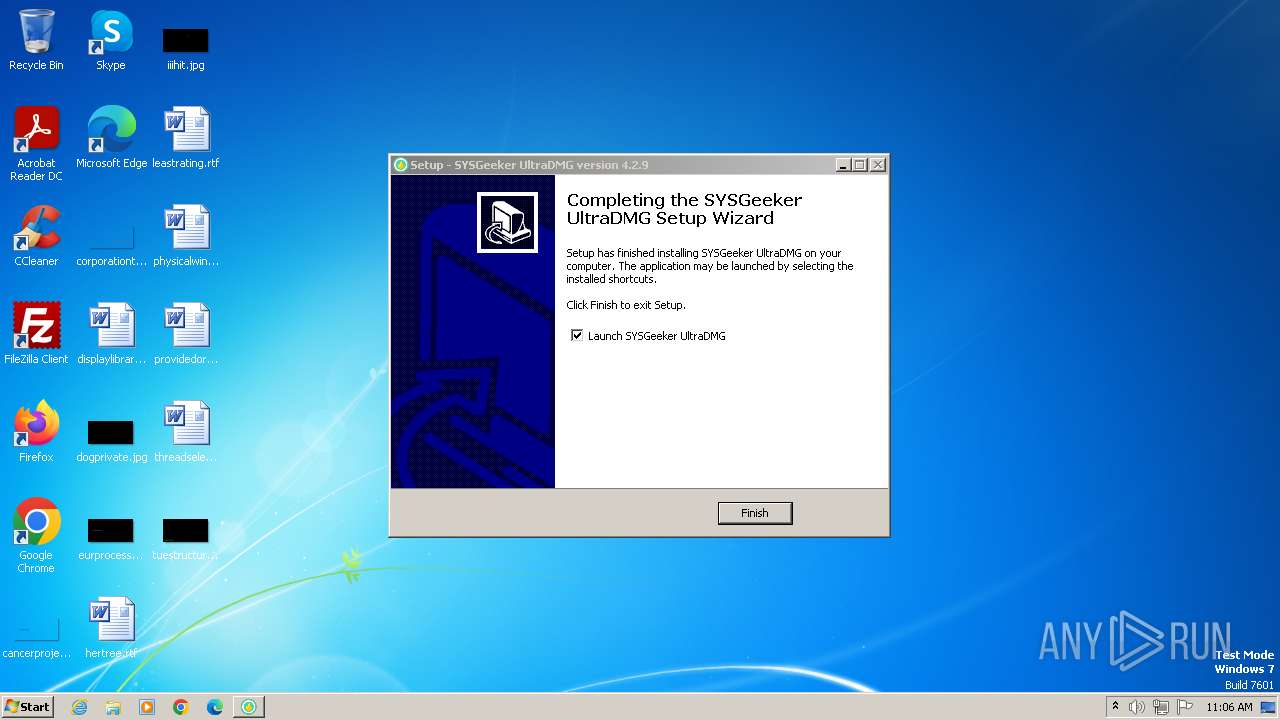Select the threadsele... document icon
1280x720 pixels.
coord(186,432)
